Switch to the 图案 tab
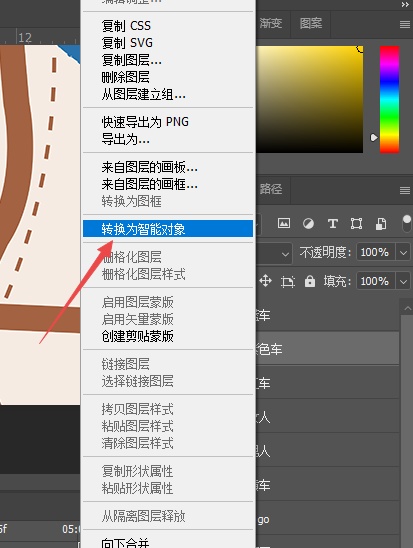413x548 pixels. (x=311, y=24)
